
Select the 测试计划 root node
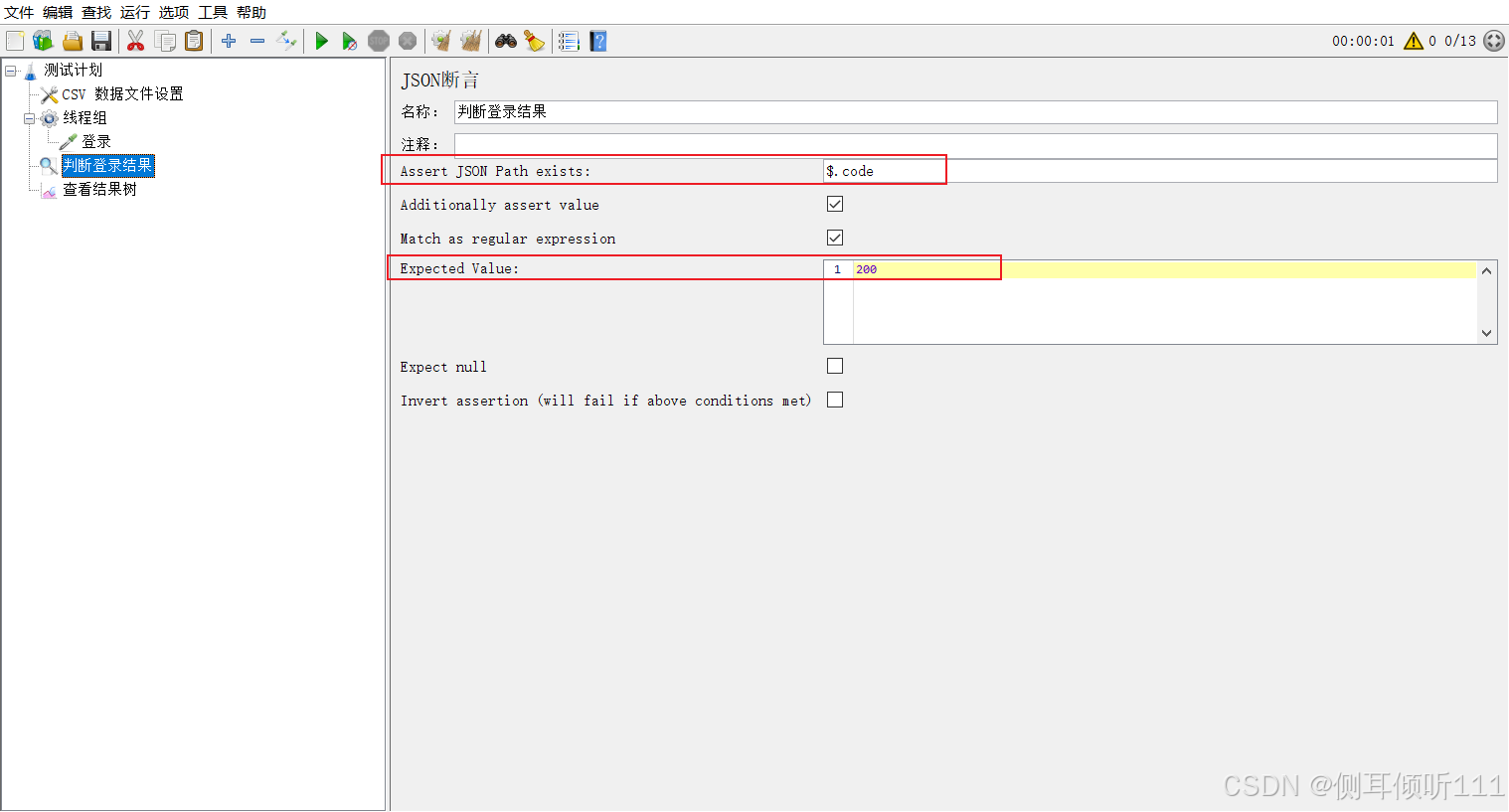(73, 71)
